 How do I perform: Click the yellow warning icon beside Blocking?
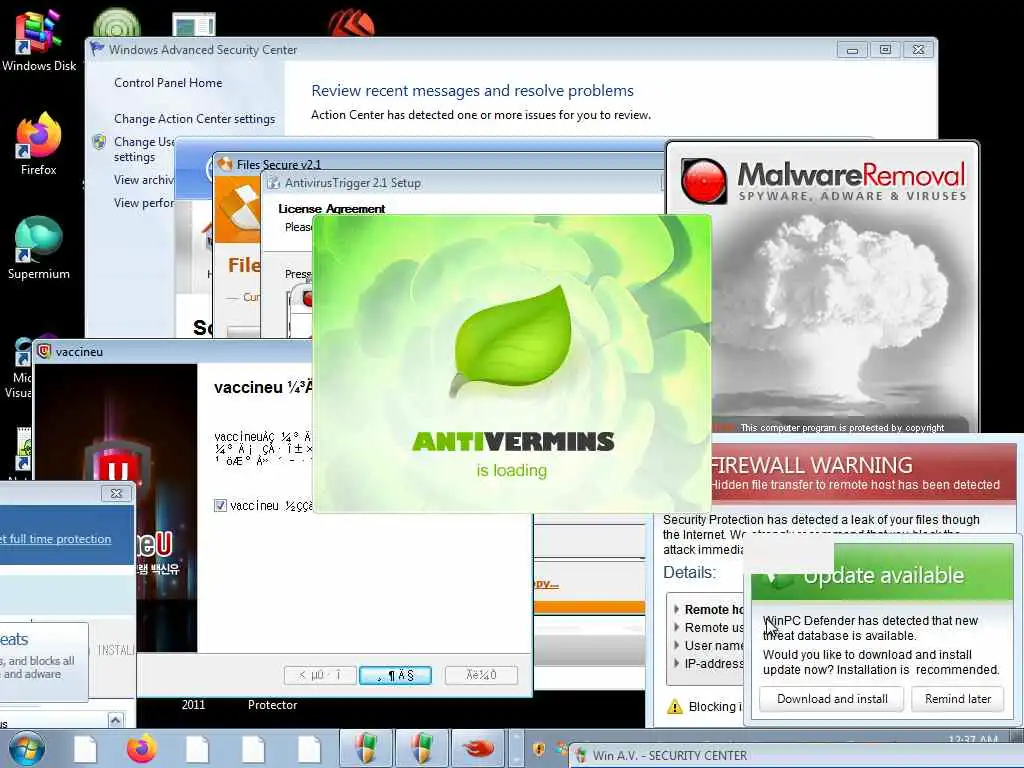point(674,707)
